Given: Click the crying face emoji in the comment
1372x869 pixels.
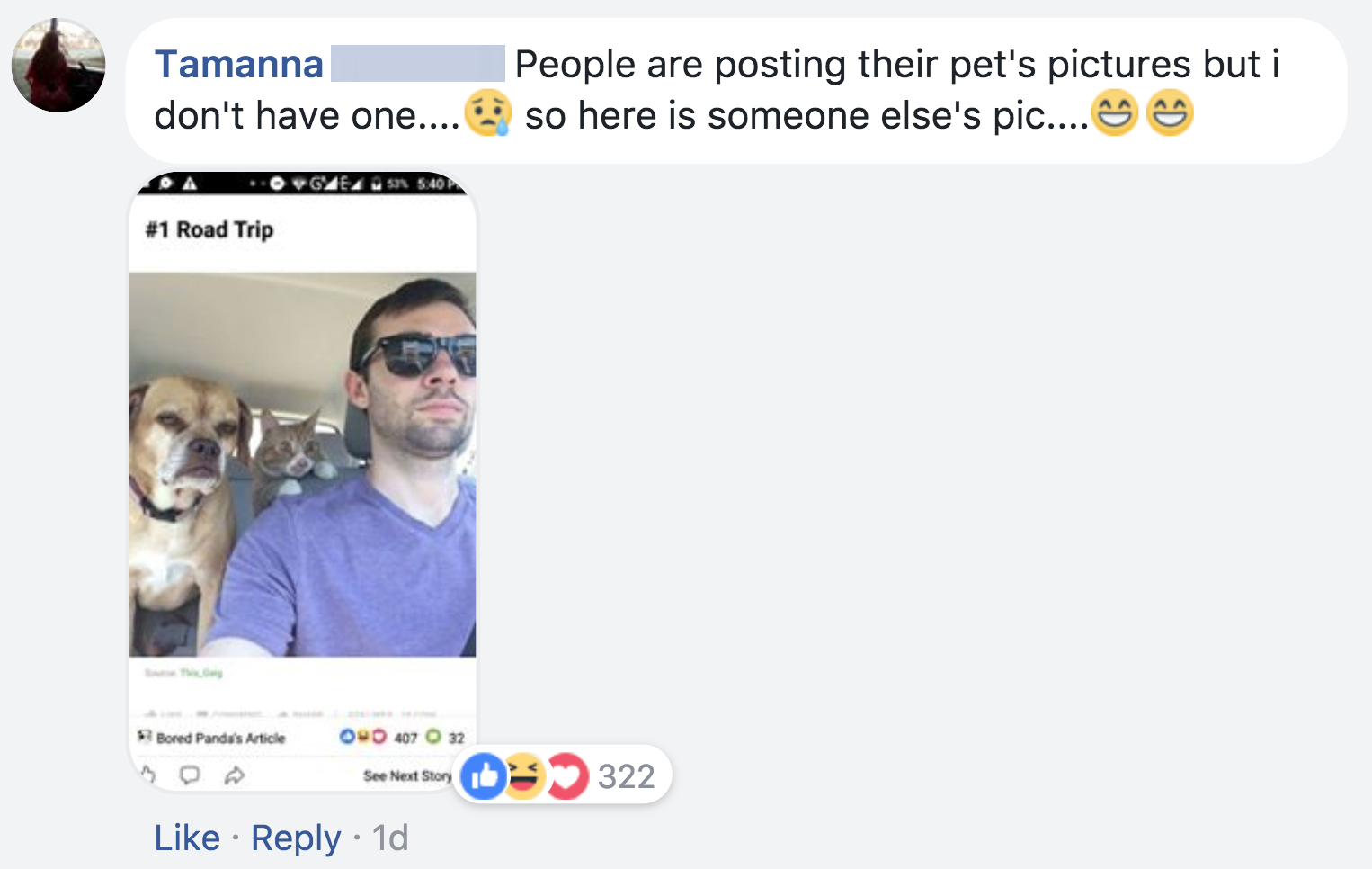Looking at the screenshot, I should coord(488,114).
